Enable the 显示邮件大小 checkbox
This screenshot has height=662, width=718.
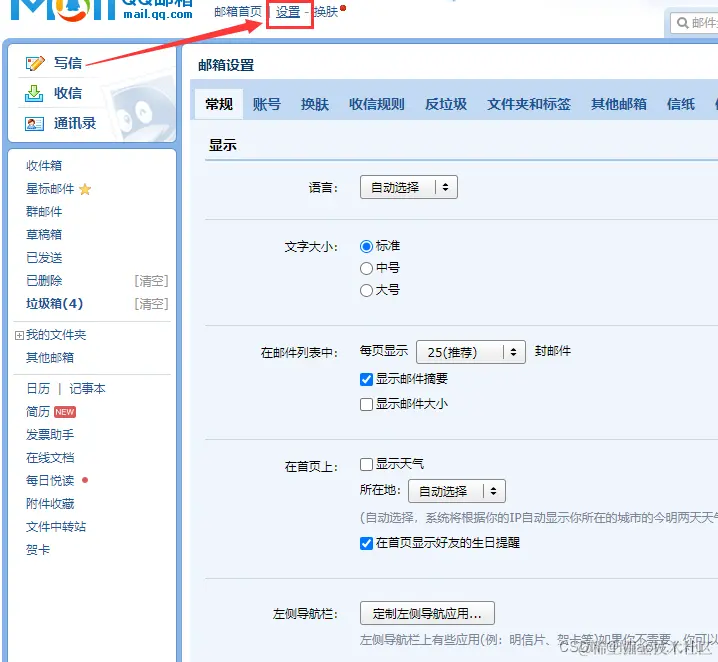(366, 404)
